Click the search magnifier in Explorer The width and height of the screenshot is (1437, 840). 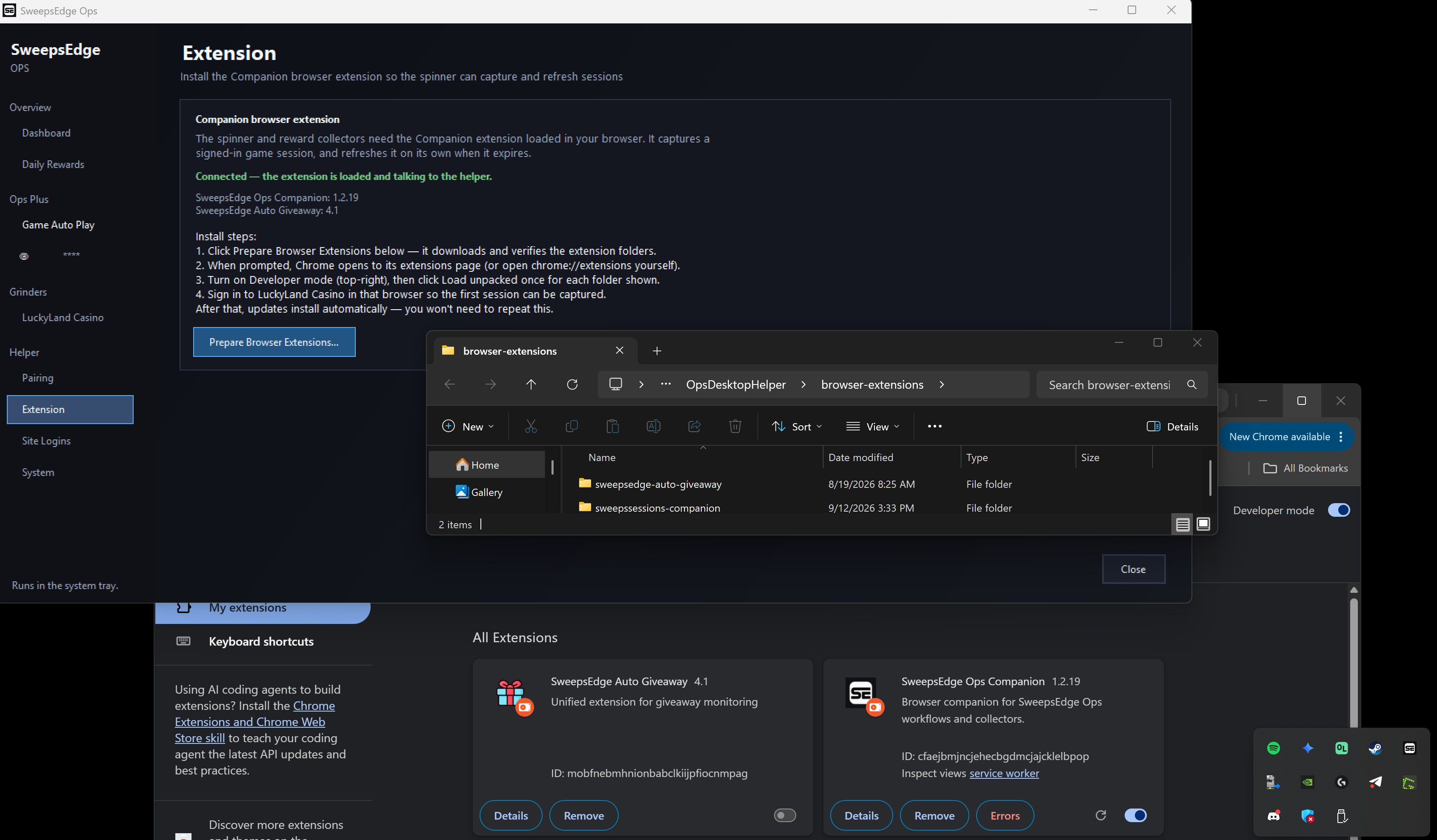1191,384
